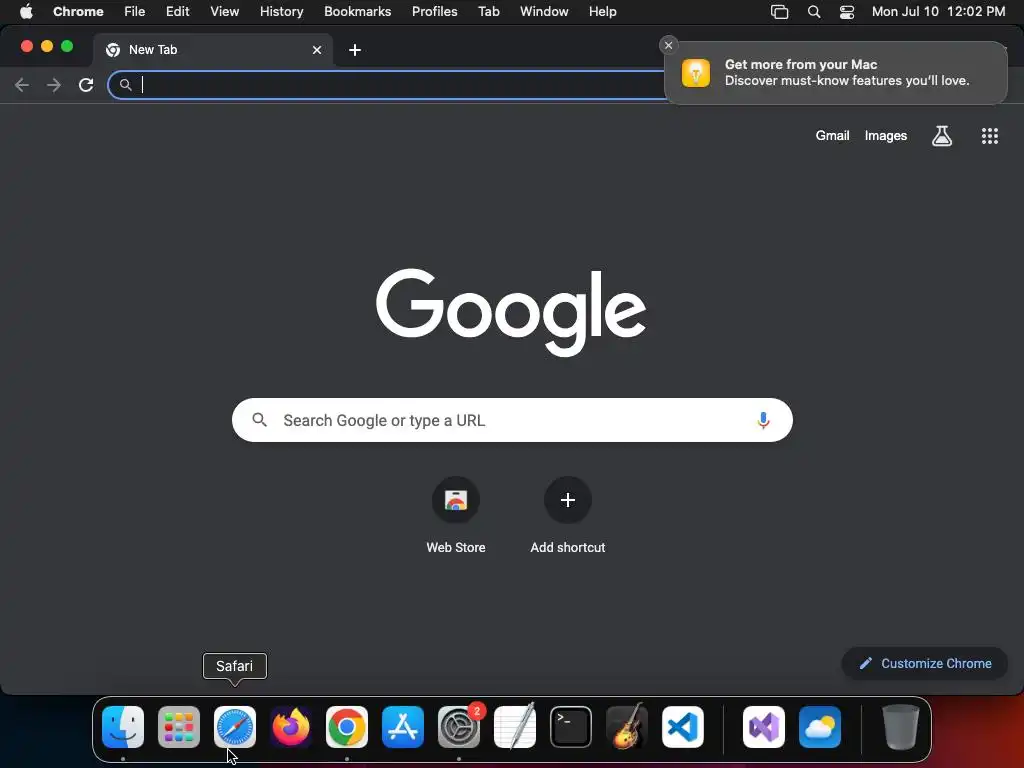
Task: Launch Firefox from the dock
Action: 291,727
